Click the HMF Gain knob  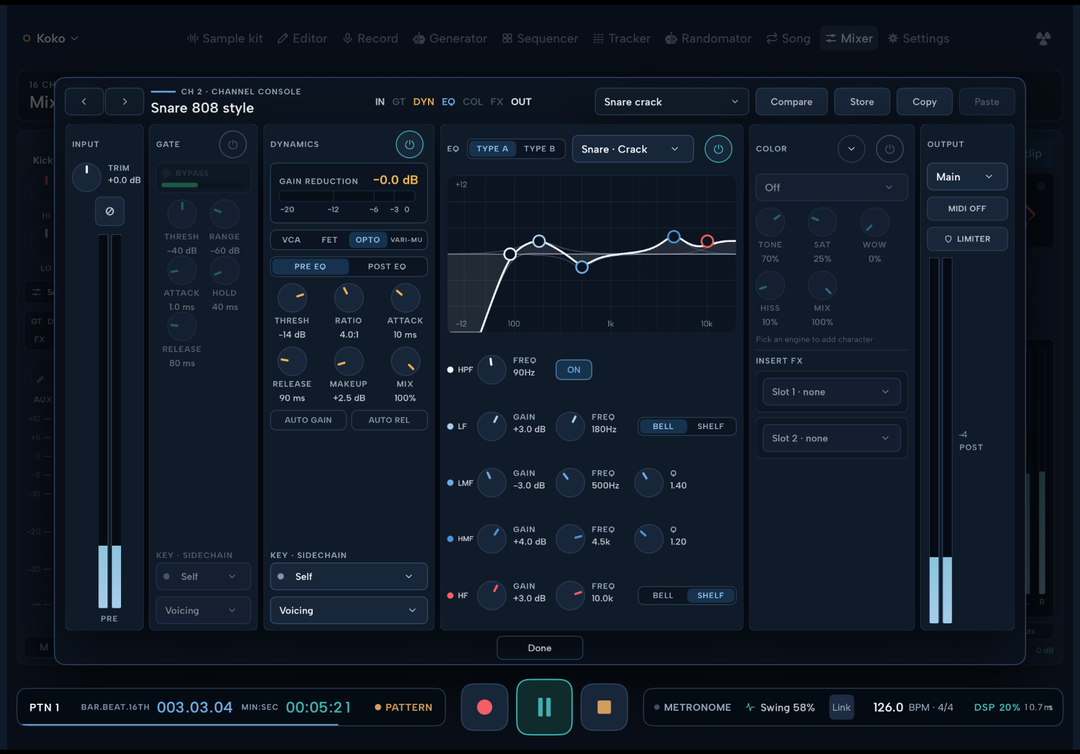492,539
